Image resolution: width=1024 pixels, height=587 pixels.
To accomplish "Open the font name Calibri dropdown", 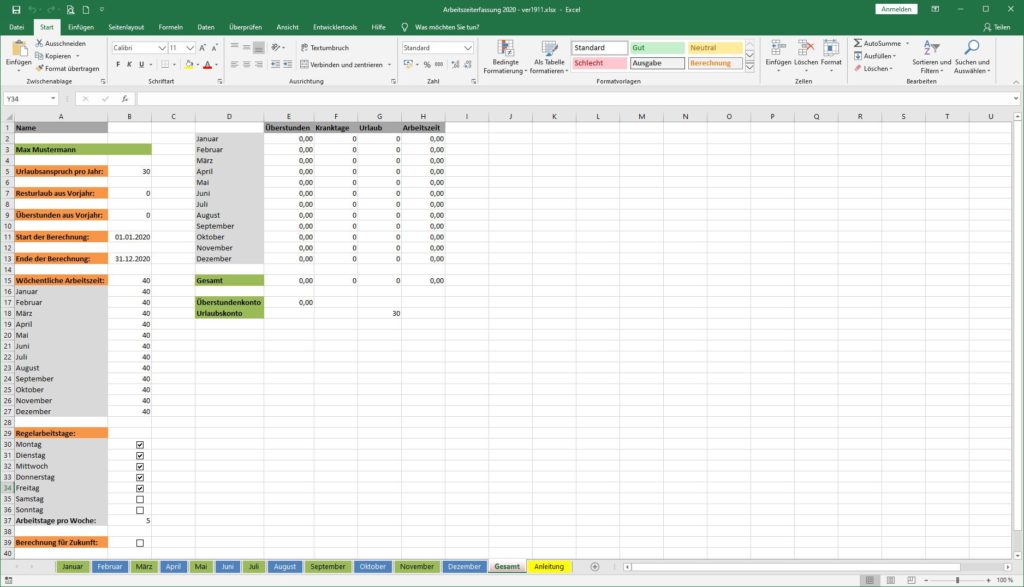I will tap(161, 48).
